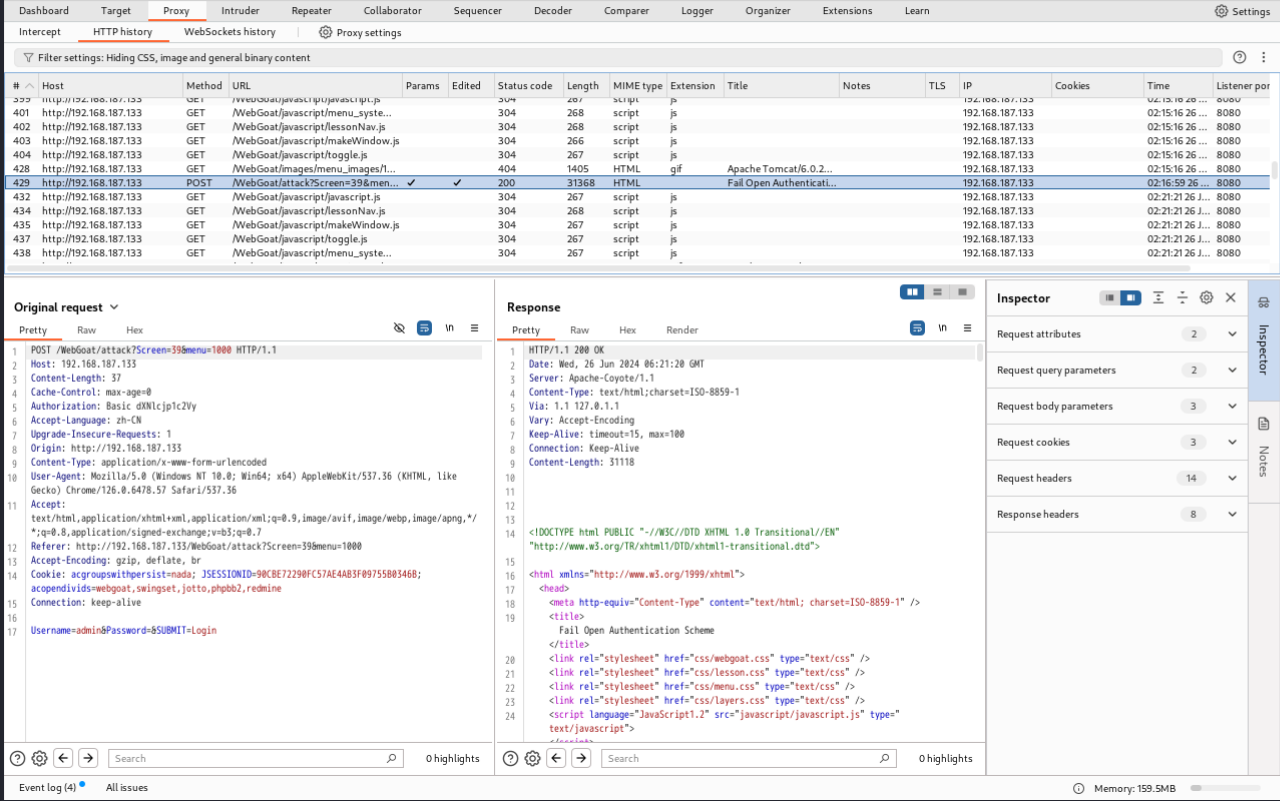Switch Inspector to left-docked layout
Viewport: 1280px width, 801px height.
click(1109, 298)
